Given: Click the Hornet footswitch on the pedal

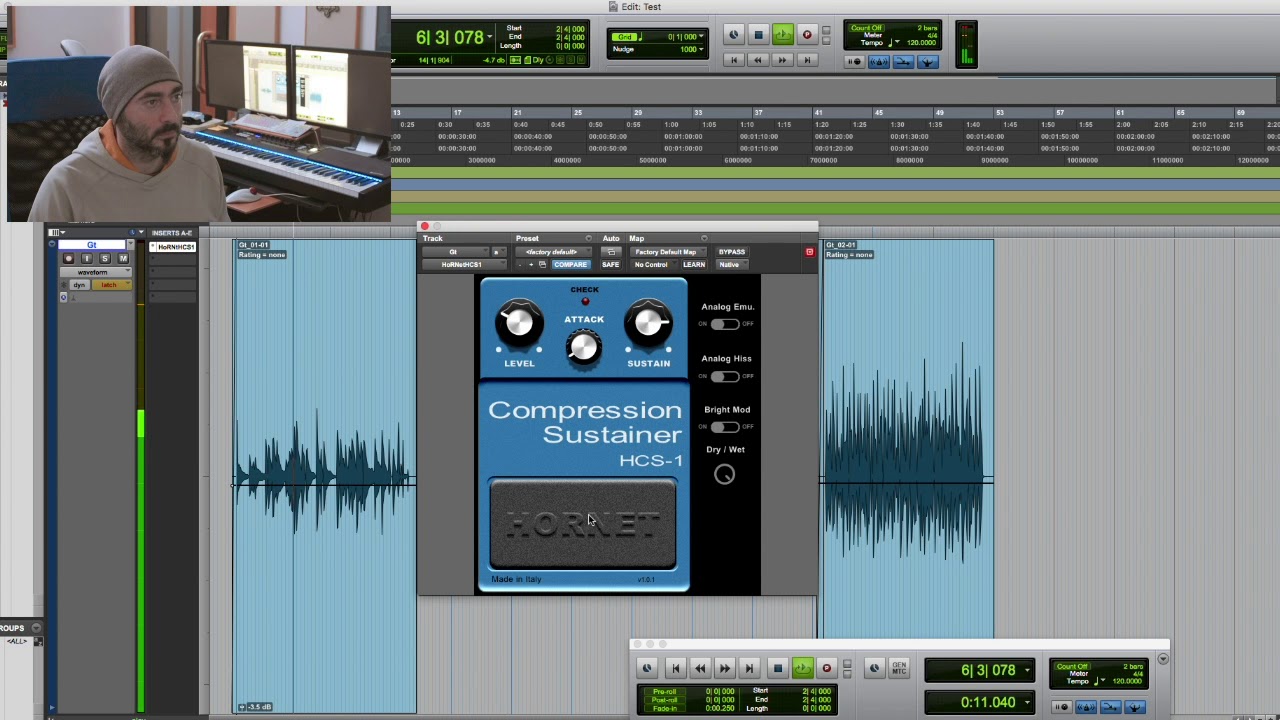Looking at the screenshot, I should coord(583,525).
